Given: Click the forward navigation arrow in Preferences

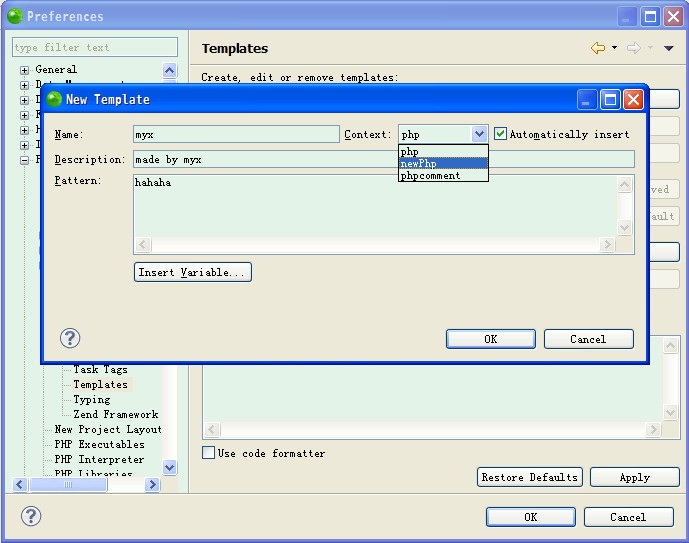Looking at the screenshot, I should 633,48.
